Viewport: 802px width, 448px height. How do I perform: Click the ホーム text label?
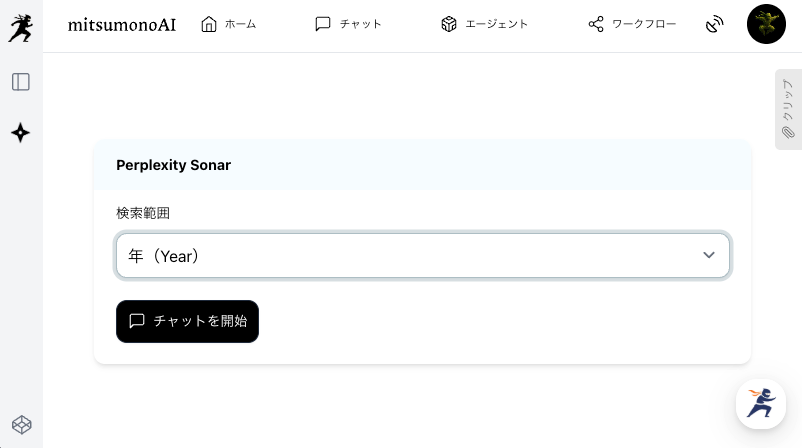[x=240, y=24]
